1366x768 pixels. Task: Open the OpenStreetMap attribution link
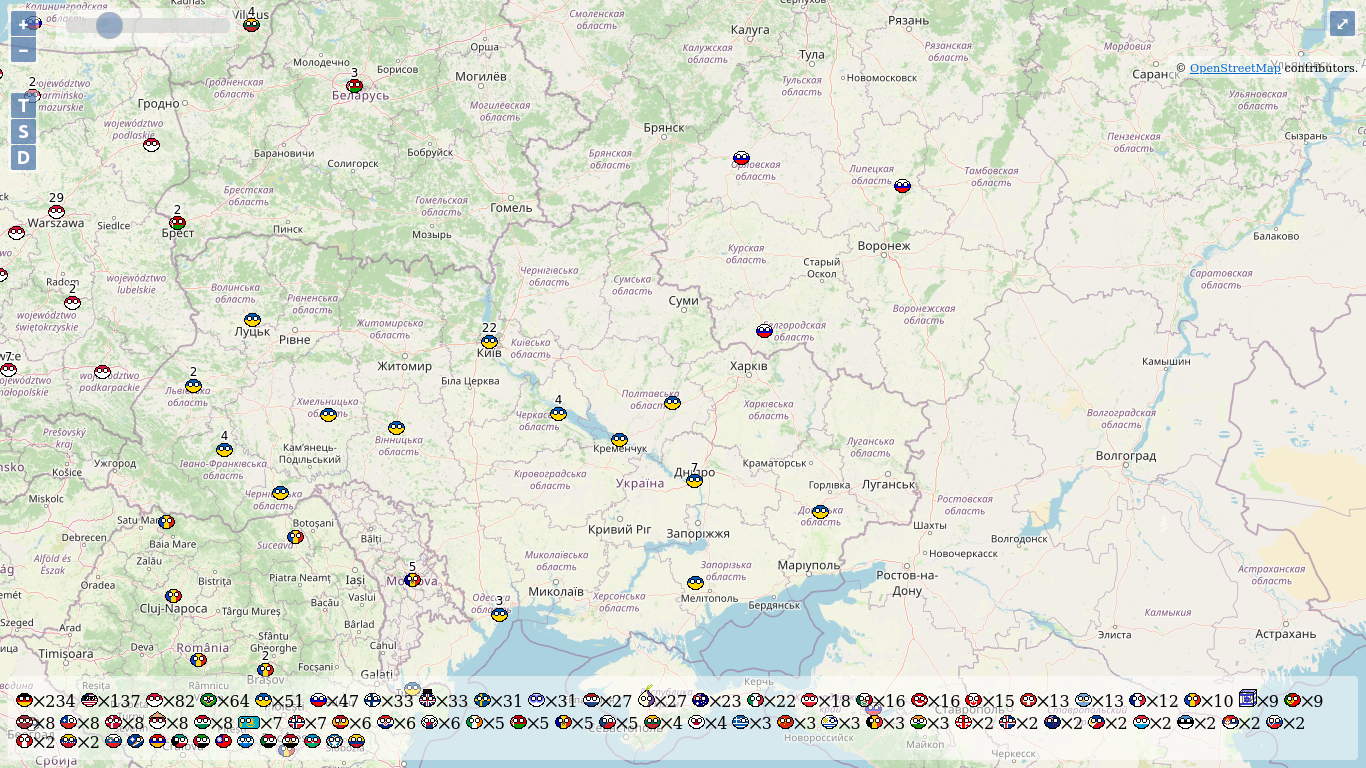coord(1234,68)
